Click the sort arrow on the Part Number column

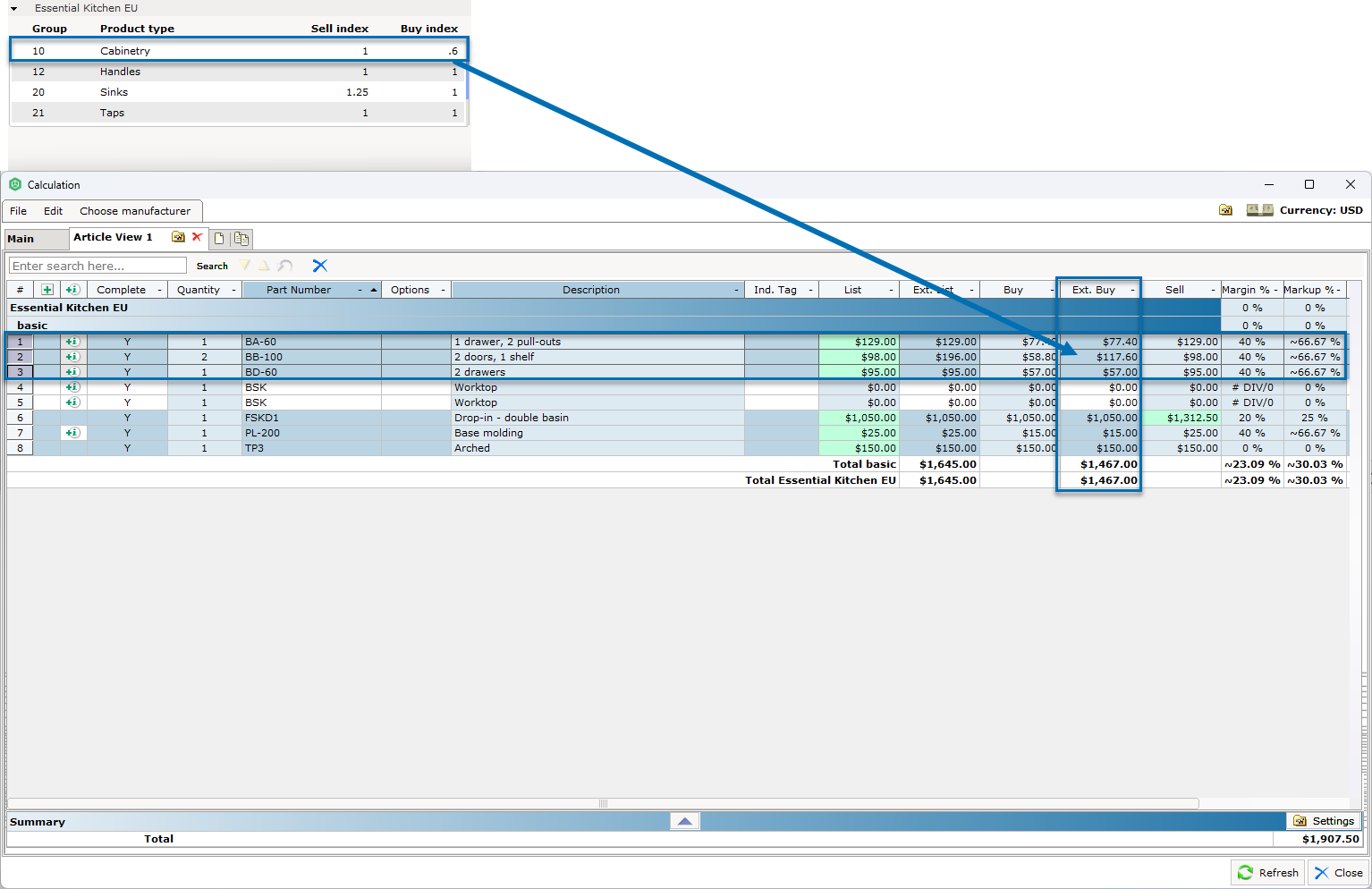click(x=374, y=289)
